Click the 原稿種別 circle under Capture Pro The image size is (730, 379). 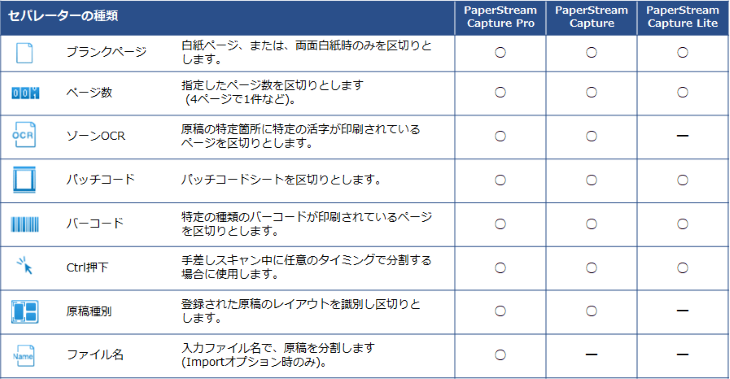(500, 311)
